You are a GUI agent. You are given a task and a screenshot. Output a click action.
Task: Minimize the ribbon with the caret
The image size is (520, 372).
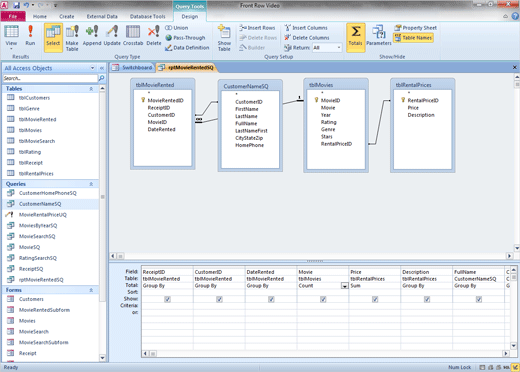coord(505,16)
